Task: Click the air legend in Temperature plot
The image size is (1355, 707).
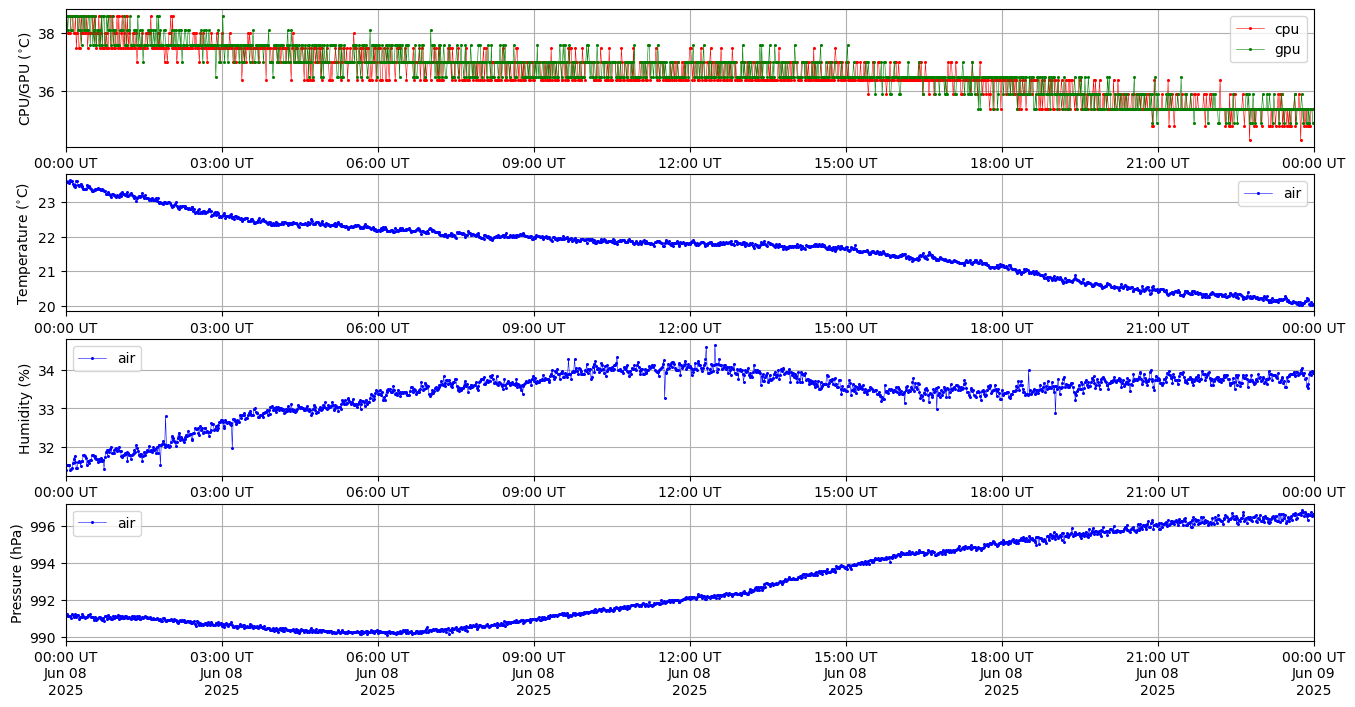Action: [1272, 194]
